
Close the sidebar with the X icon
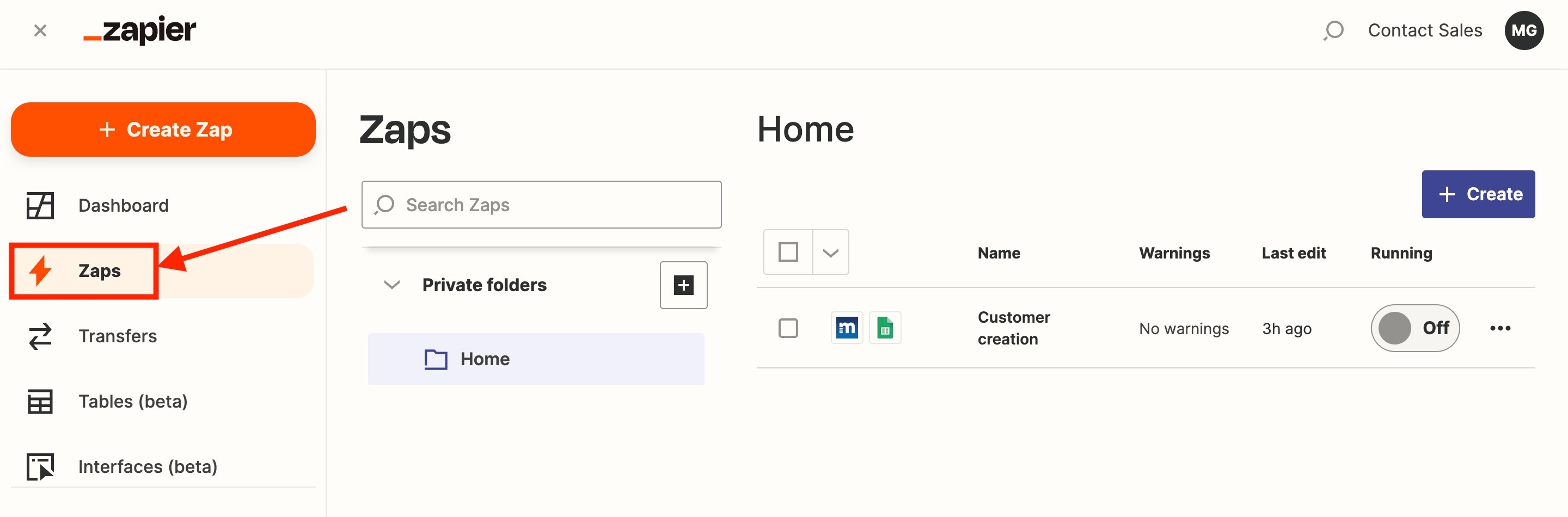click(40, 30)
